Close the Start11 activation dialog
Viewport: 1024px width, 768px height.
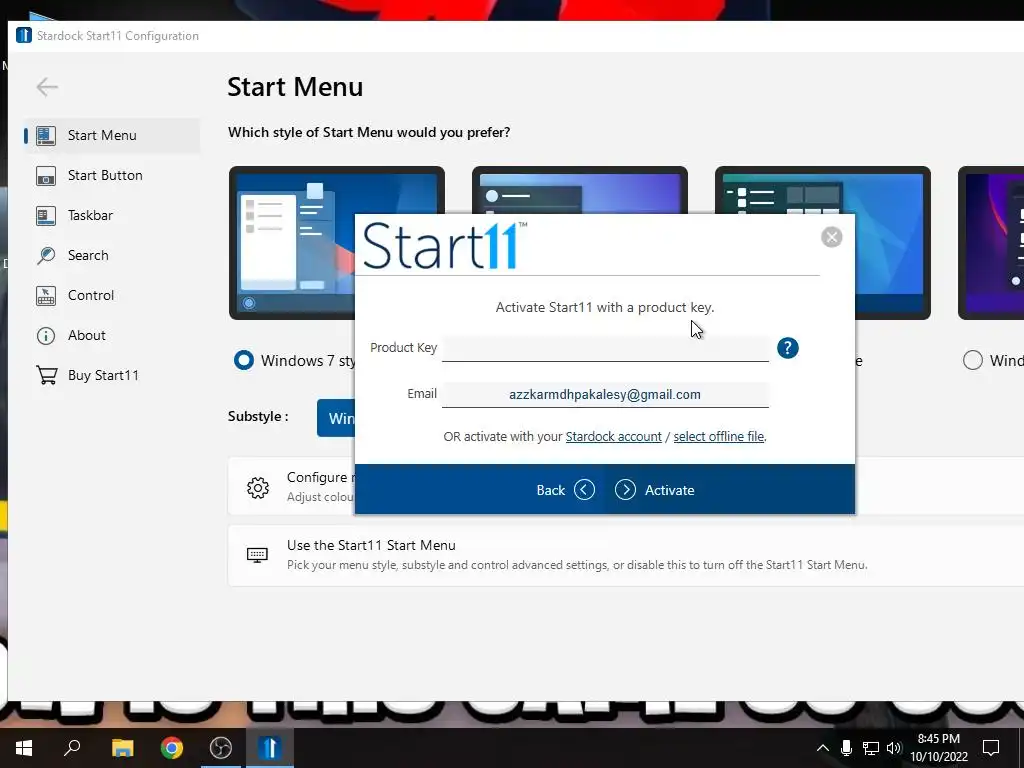831,237
